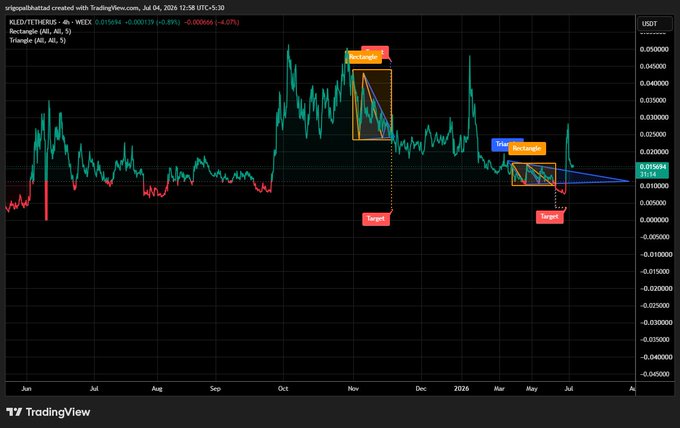
Task: Click the 0.030000 price axis label
Action: click(x=654, y=118)
